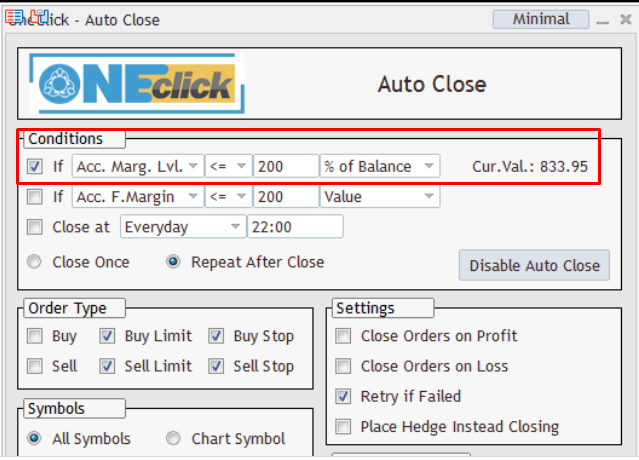Click the ONEclick logo image
Screen dimensions: 639x460
[x=137, y=83]
